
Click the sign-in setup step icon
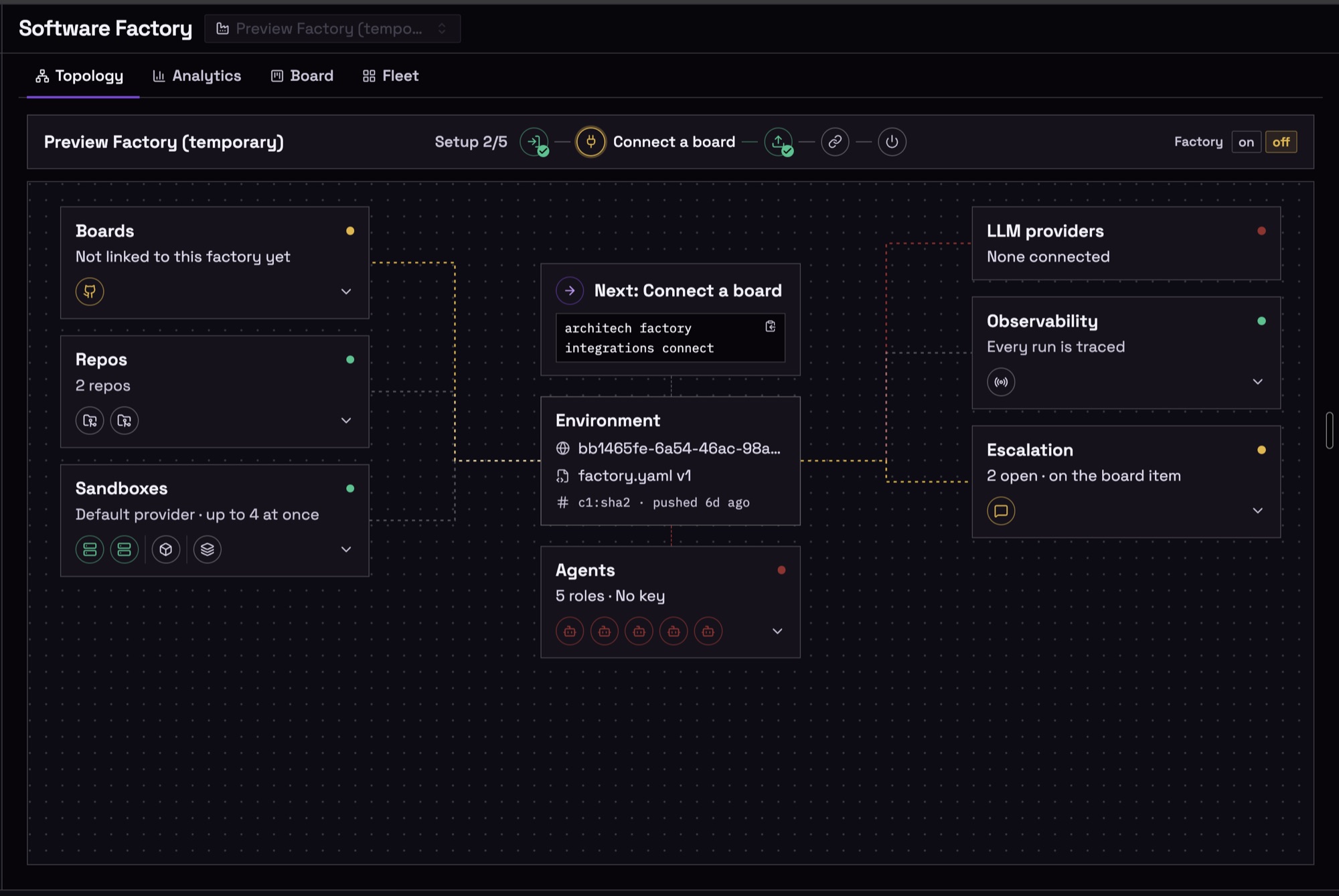click(534, 142)
